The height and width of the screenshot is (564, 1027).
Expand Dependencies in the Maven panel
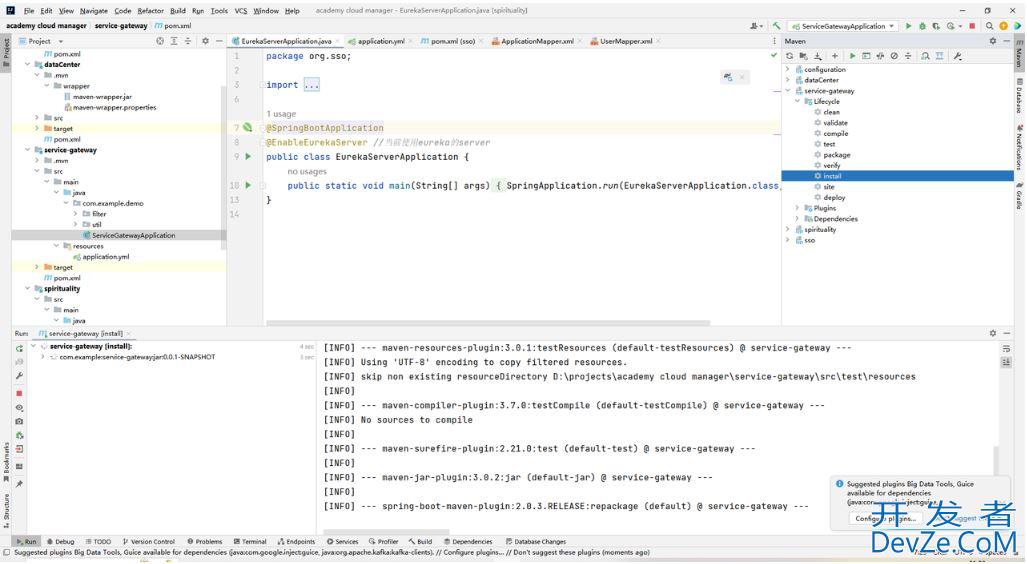tap(797, 219)
